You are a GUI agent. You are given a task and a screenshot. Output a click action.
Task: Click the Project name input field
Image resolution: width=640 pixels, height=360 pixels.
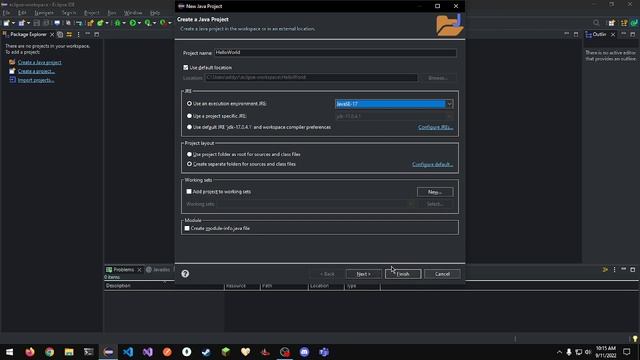[x=335, y=53]
